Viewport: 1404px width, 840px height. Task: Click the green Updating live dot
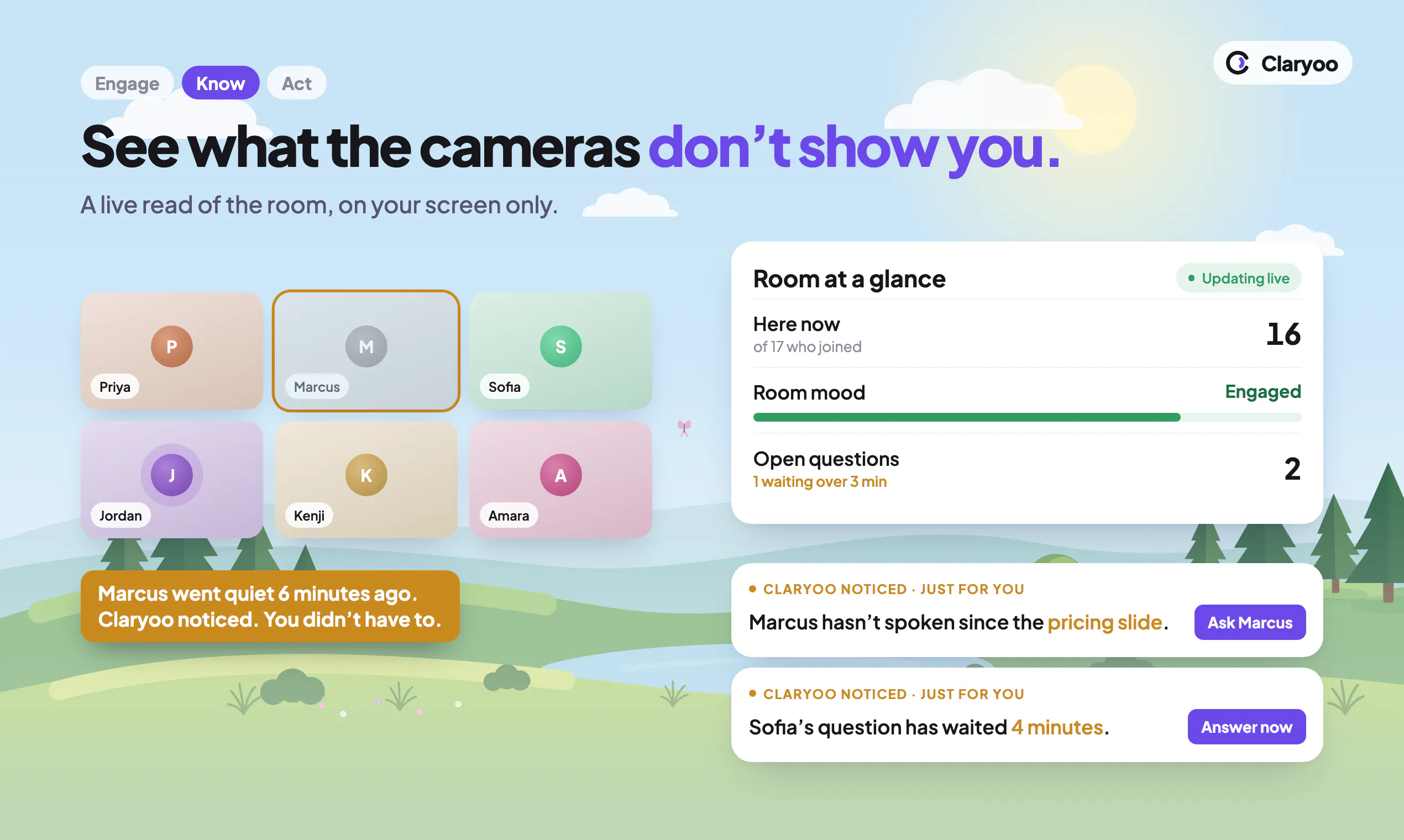(x=1191, y=278)
